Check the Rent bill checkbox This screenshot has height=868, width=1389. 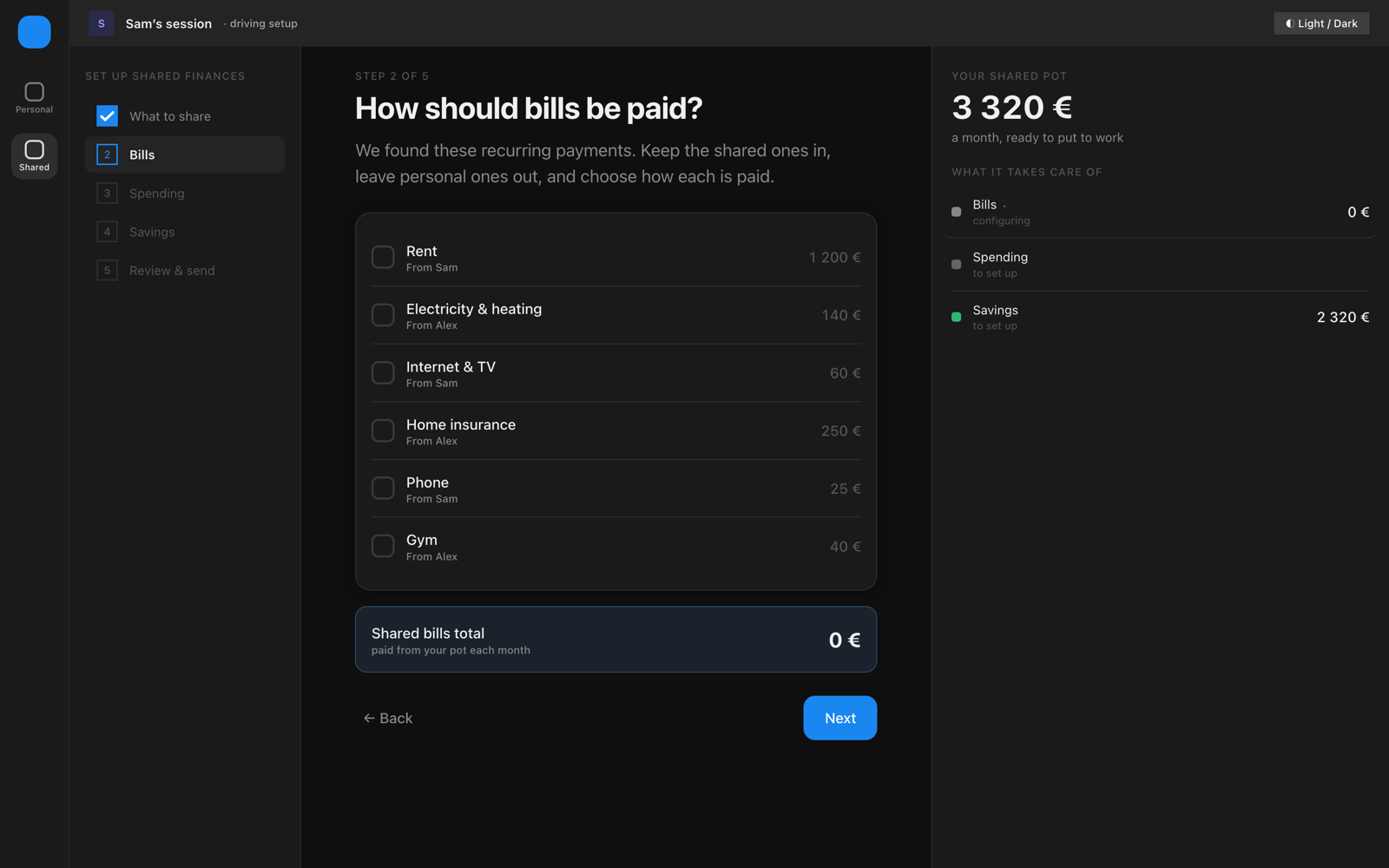(383, 257)
